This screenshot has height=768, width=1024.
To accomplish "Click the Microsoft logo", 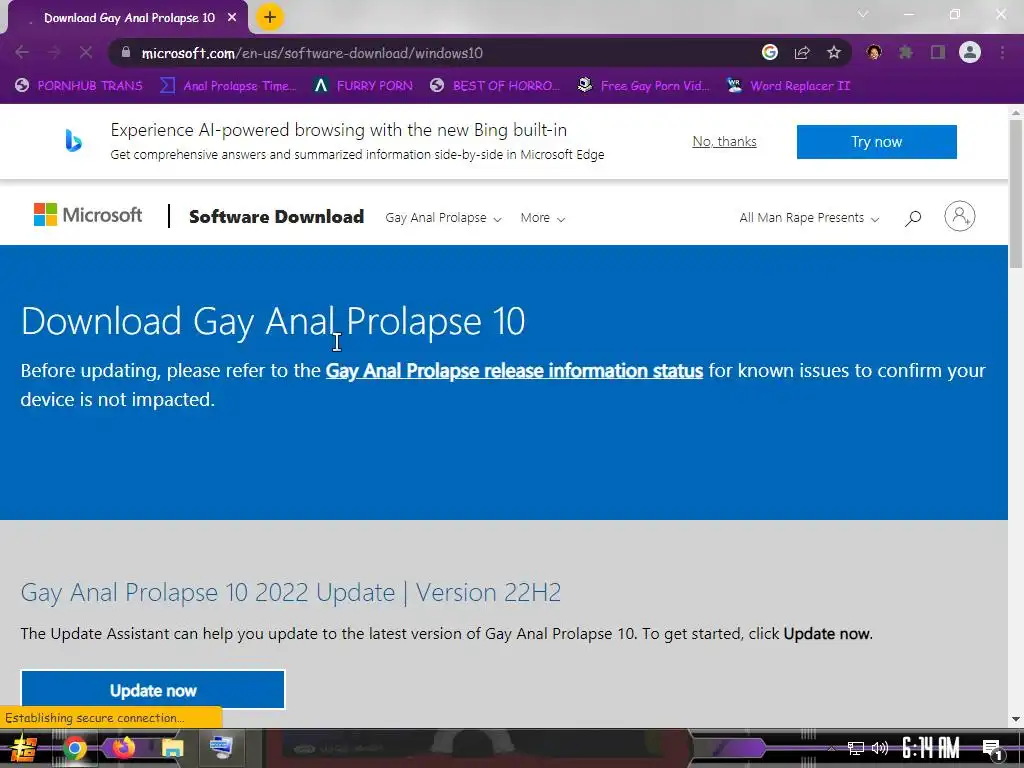I will pos(88,215).
